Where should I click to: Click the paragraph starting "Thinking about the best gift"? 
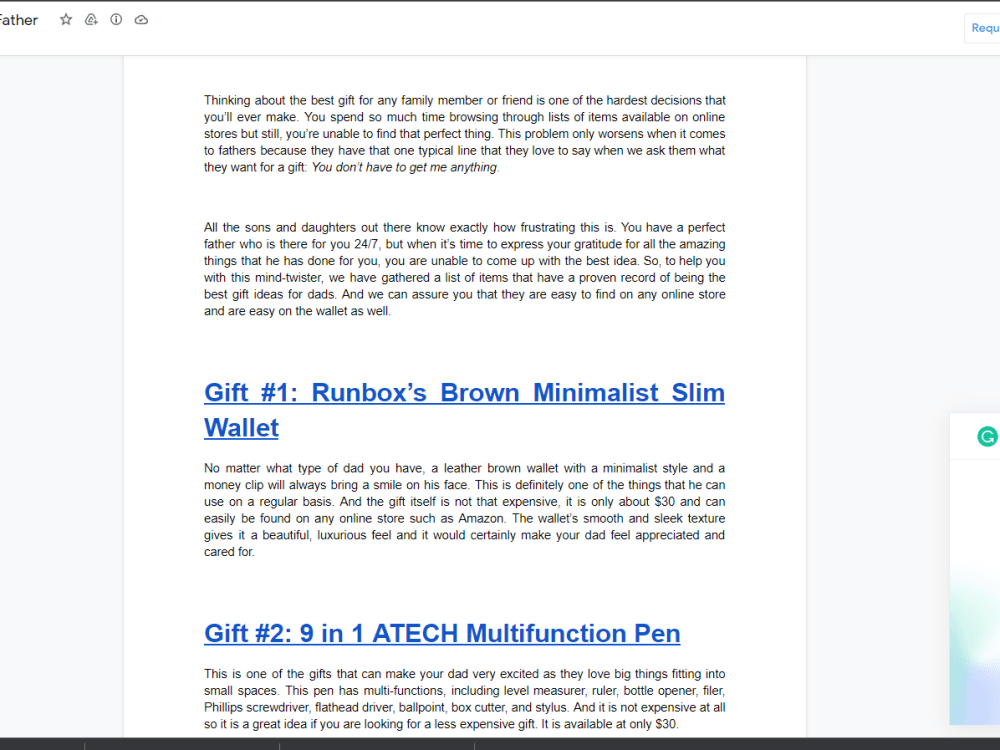pos(464,134)
